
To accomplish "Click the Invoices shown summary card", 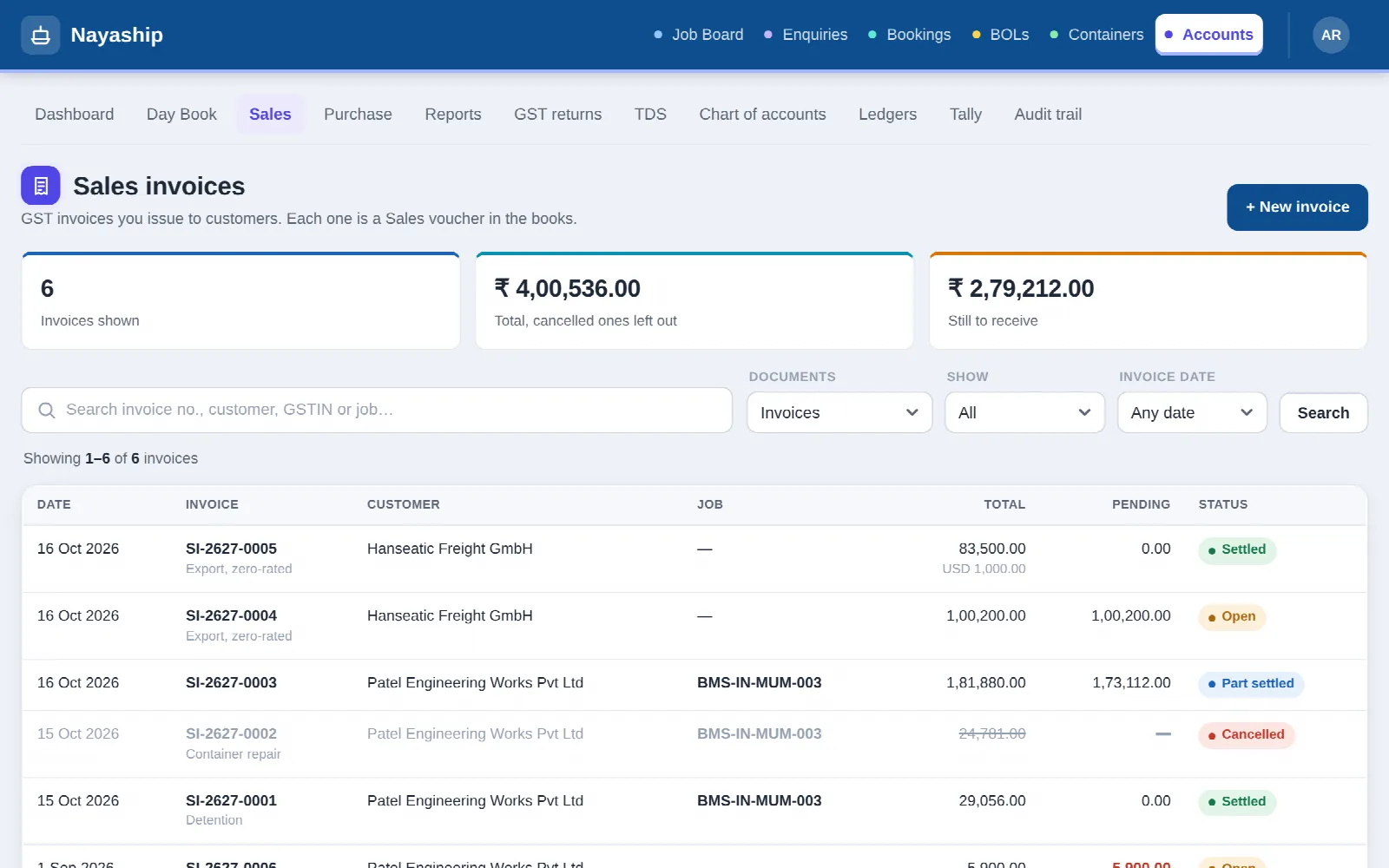I will [240, 301].
